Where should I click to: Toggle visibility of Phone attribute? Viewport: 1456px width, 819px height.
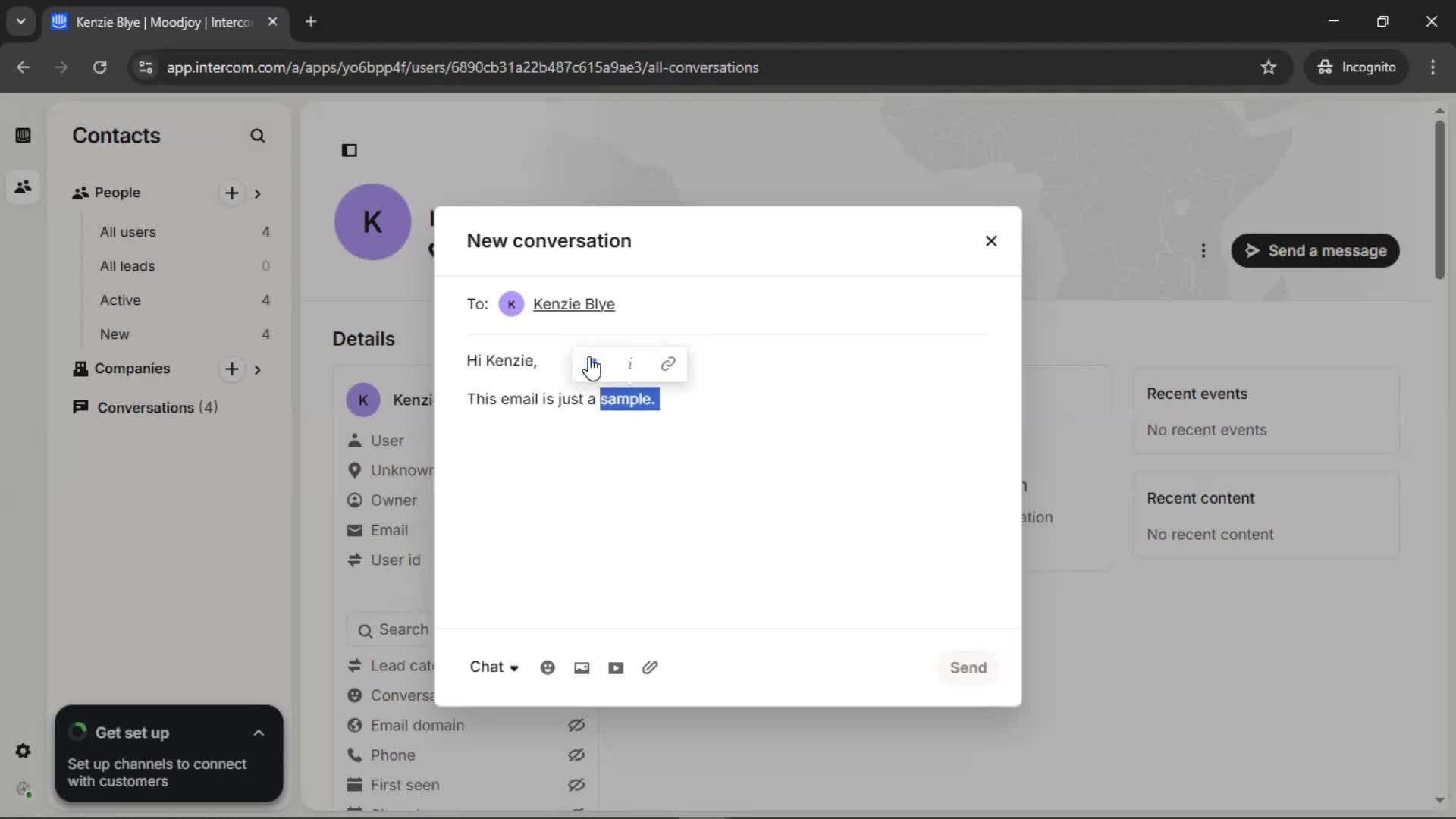(576, 755)
